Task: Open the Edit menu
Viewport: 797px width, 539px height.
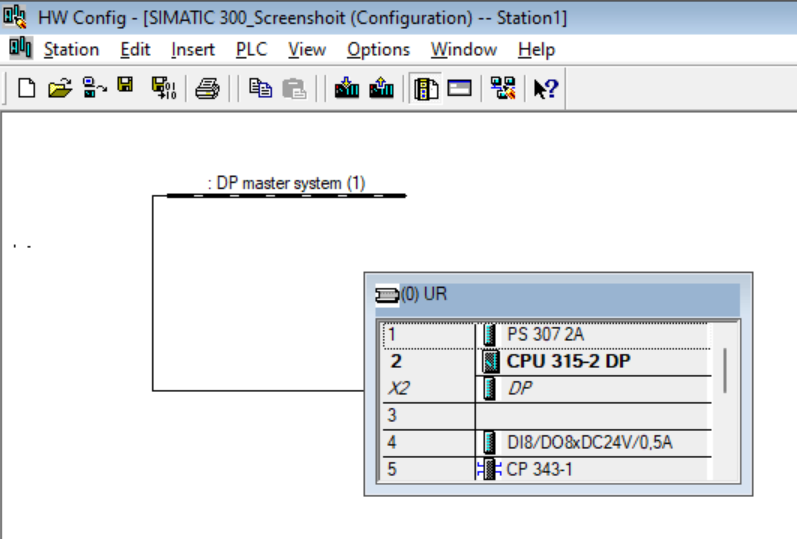Action: pyautogui.click(x=135, y=49)
